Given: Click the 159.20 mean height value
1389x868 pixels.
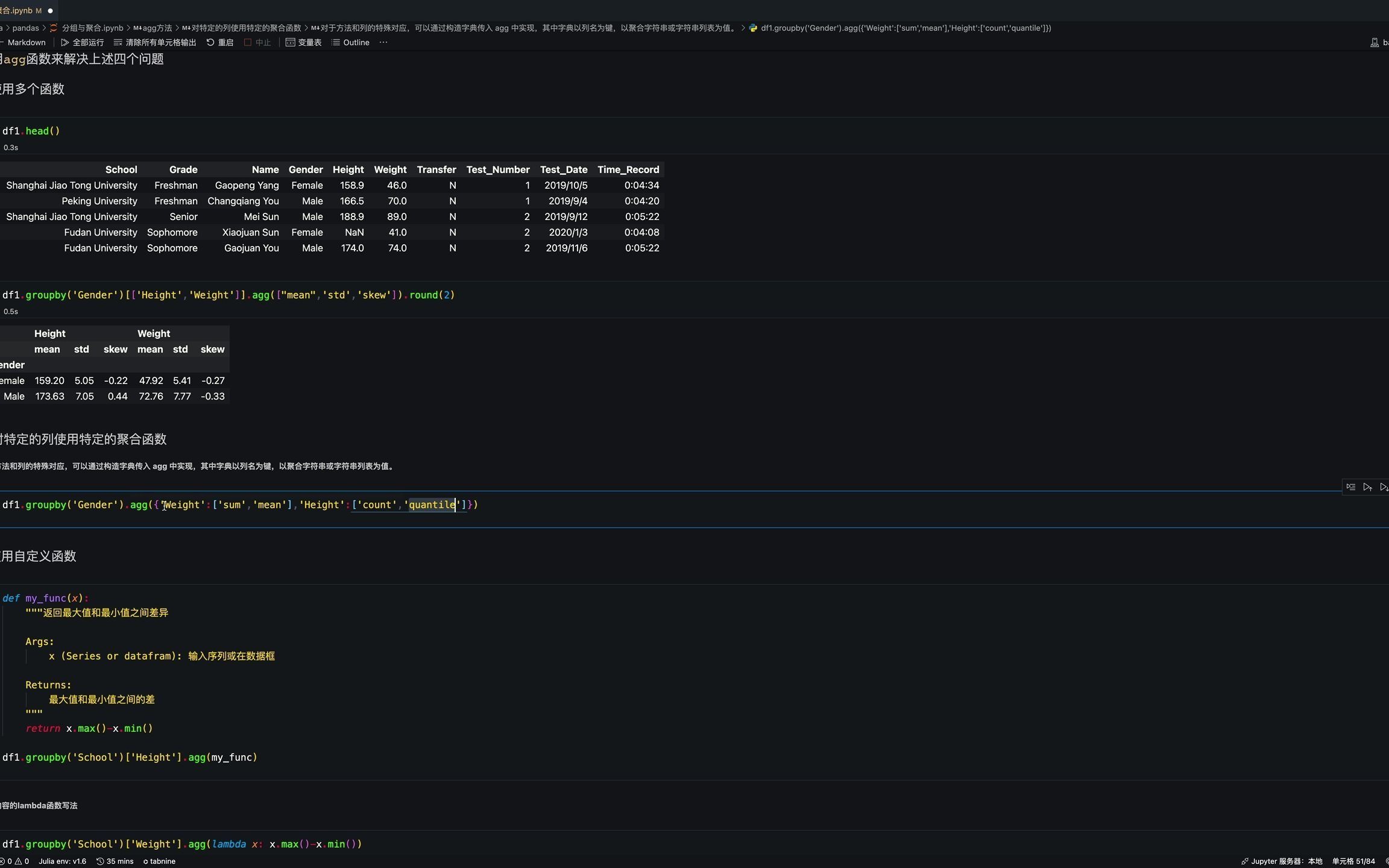Looking at the screenshot, I should [49, 380].
